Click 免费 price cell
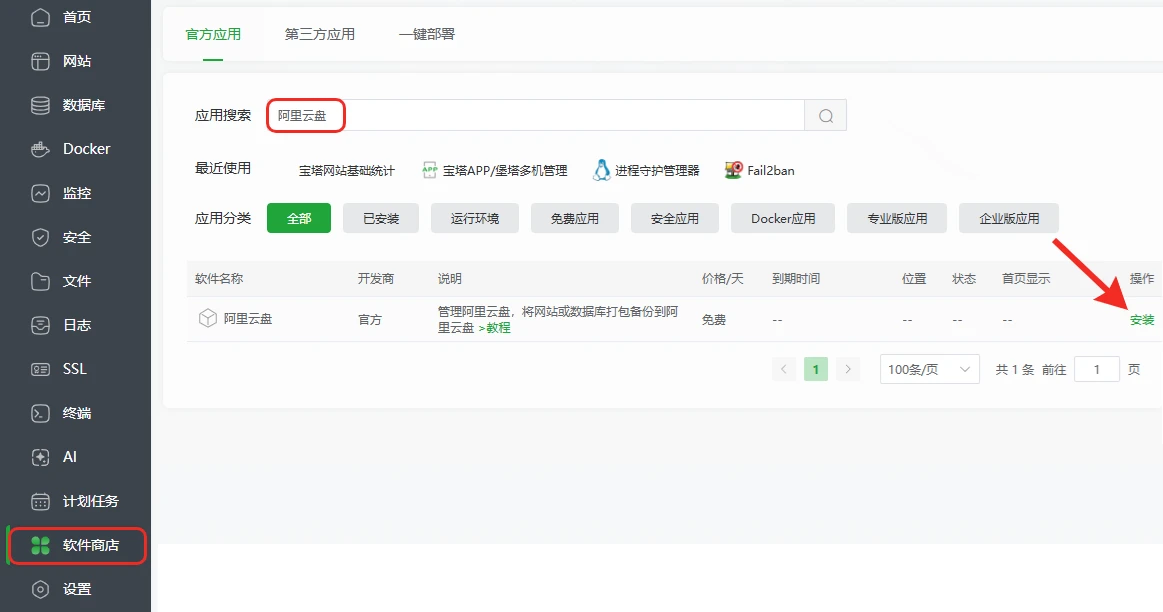The height and width of the screenshot is (612, 1163). 714,320
